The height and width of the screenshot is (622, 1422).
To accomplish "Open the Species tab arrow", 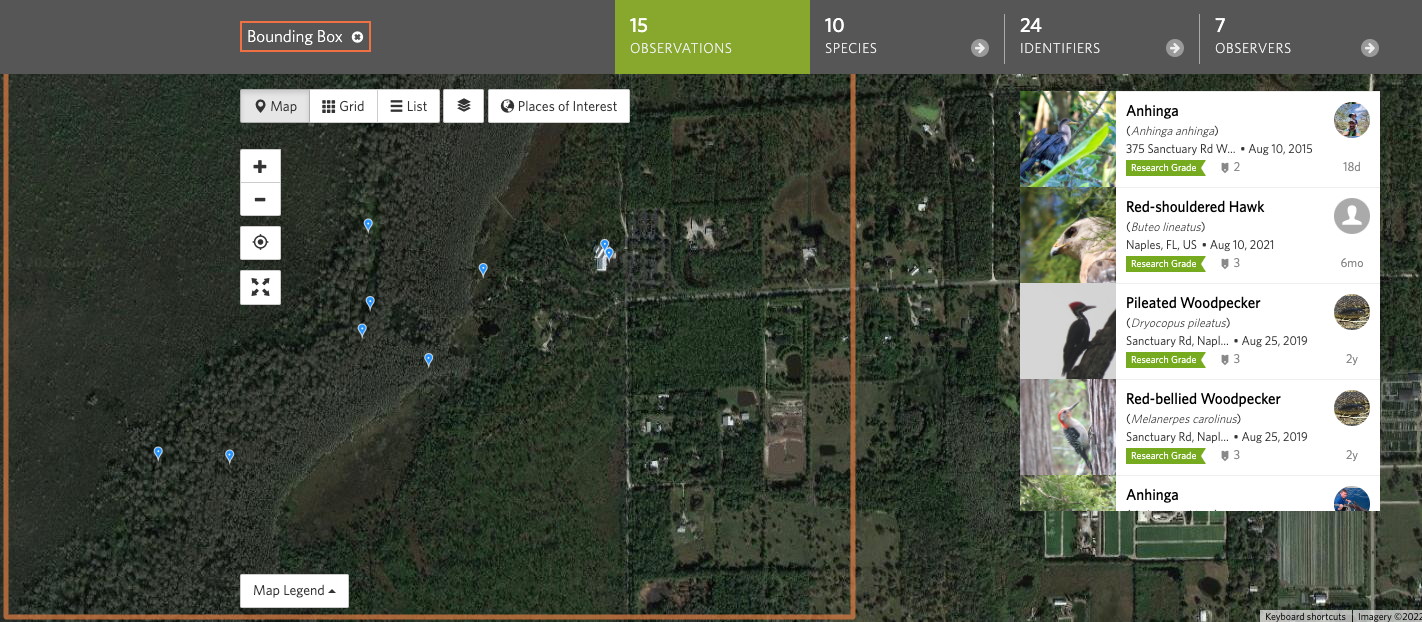I will pos(979,48).
